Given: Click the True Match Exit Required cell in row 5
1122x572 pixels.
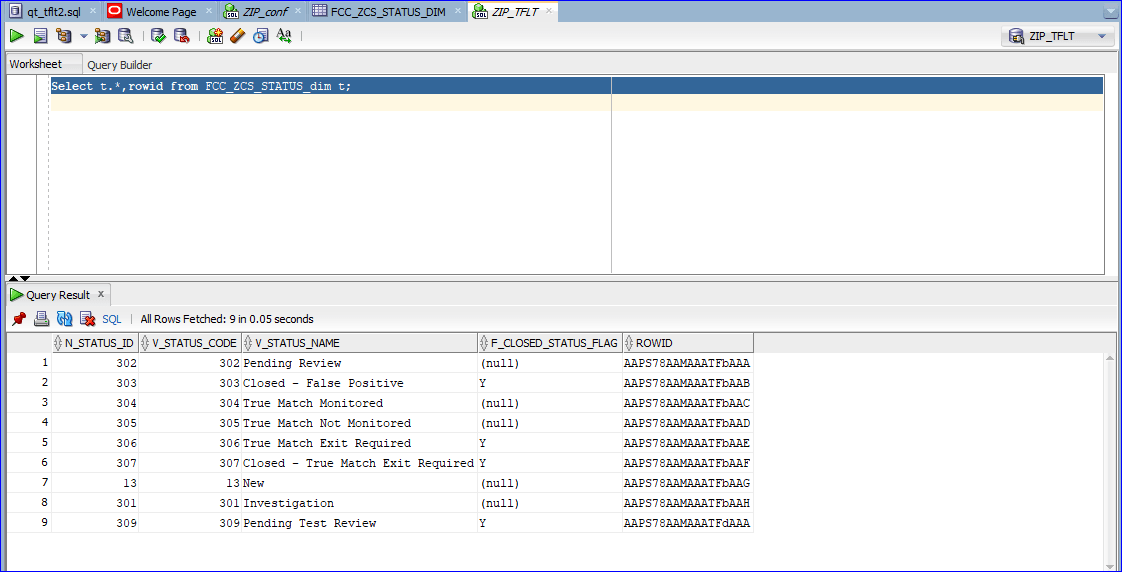Looking at the screenshot, I should [359, 443].
